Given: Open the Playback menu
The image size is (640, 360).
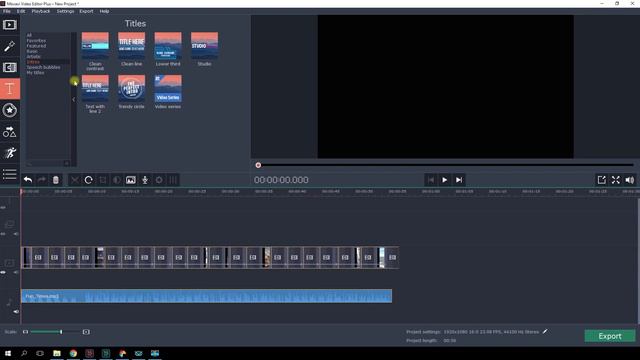Looking at the screenshot, I should tap(41, 11).
